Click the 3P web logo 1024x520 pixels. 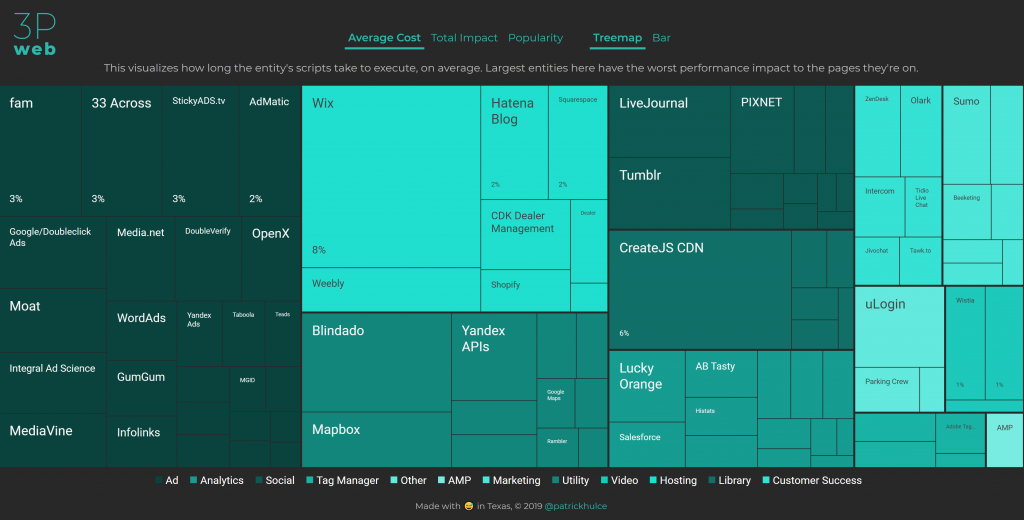pyautogui.click(x=35, y=35)
